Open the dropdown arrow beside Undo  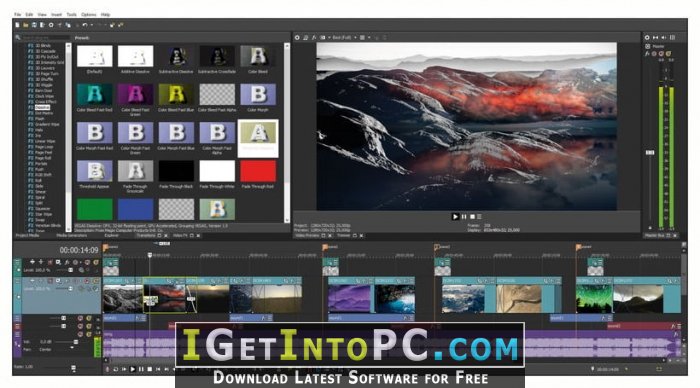[92, 25]
